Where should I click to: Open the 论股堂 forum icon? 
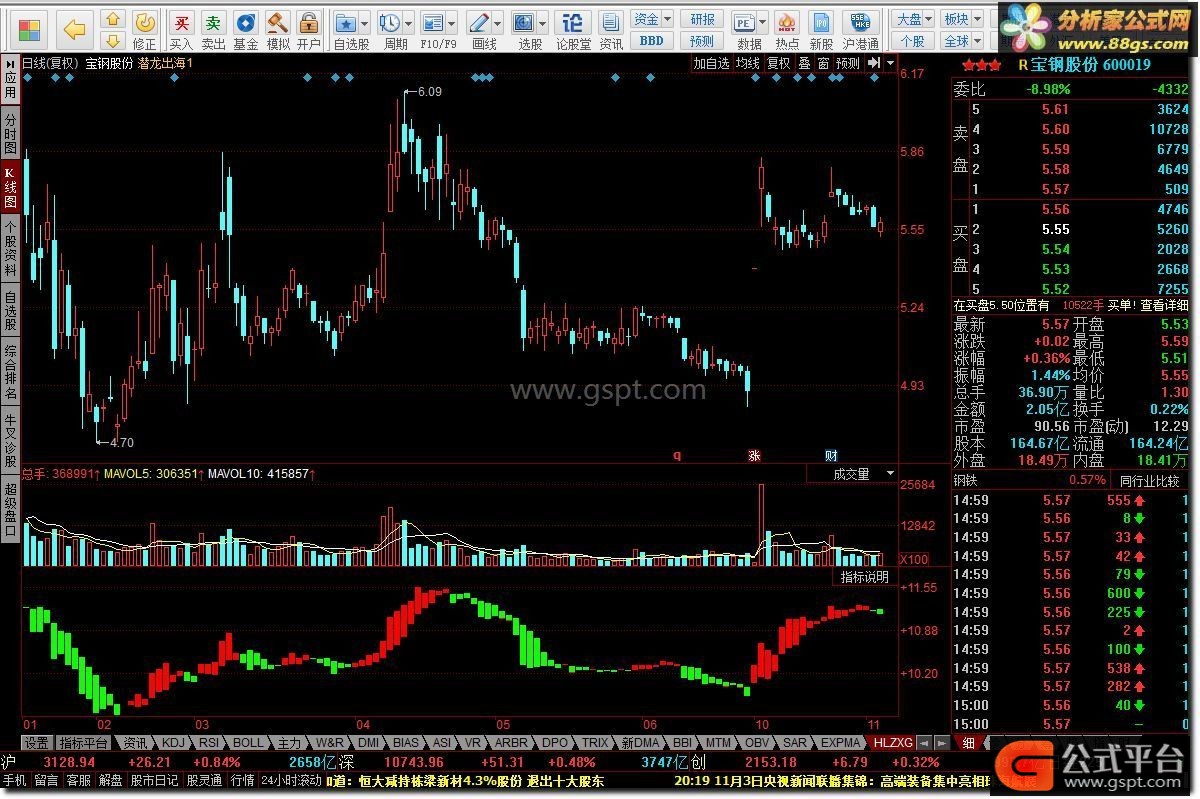click(x=573, y=30)
